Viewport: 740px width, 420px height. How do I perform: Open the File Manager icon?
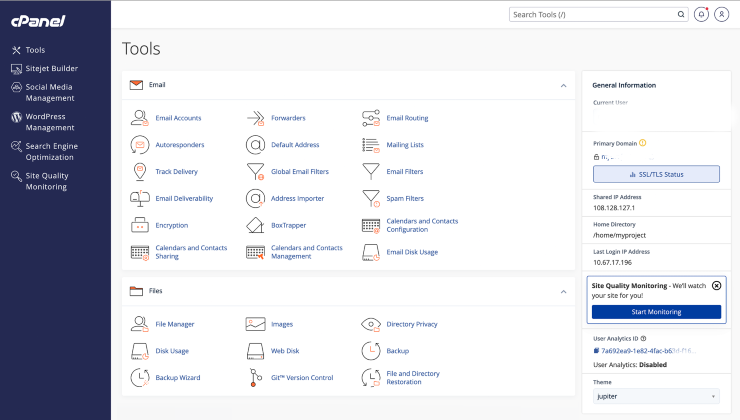(x=139, y=324)
